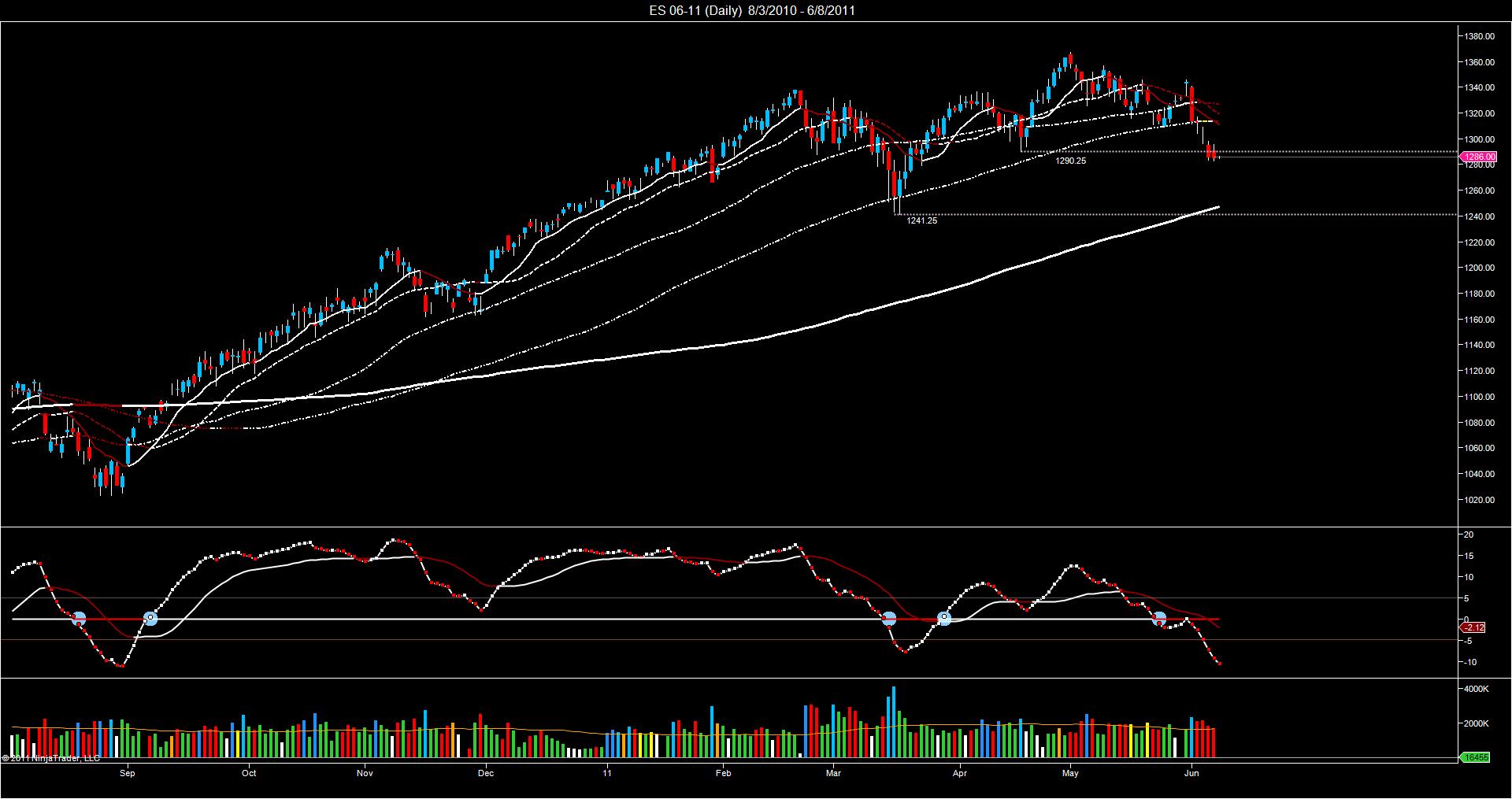1512x799 pixels.
Task: Click the 1300.00 price axis label
Action: [x=1480, y=139]
